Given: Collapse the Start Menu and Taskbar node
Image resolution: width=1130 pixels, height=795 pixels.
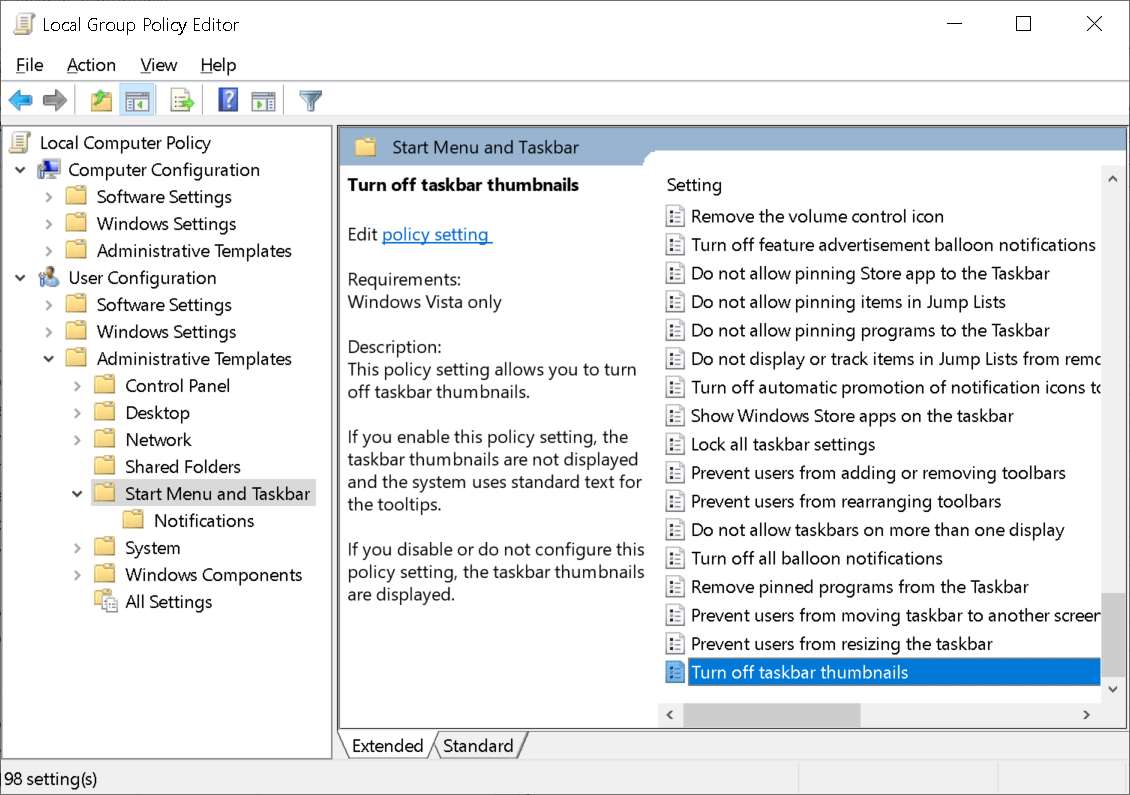Looking at the screenshot, I should pos(77,494).
